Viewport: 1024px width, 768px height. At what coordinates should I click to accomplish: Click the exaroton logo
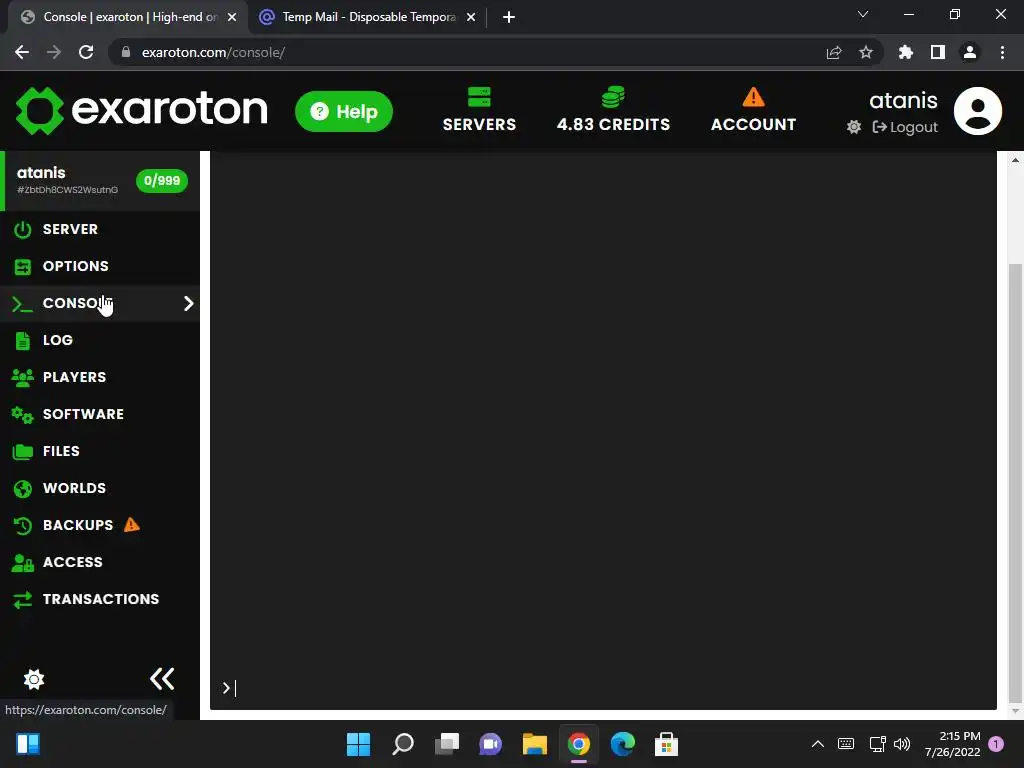(142, 110)
